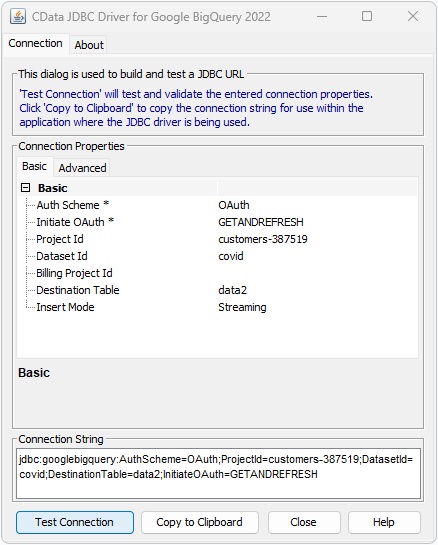Collapse the Basic properties group
The width and height of the screenshot is (438, 545).
click(25, 188)
